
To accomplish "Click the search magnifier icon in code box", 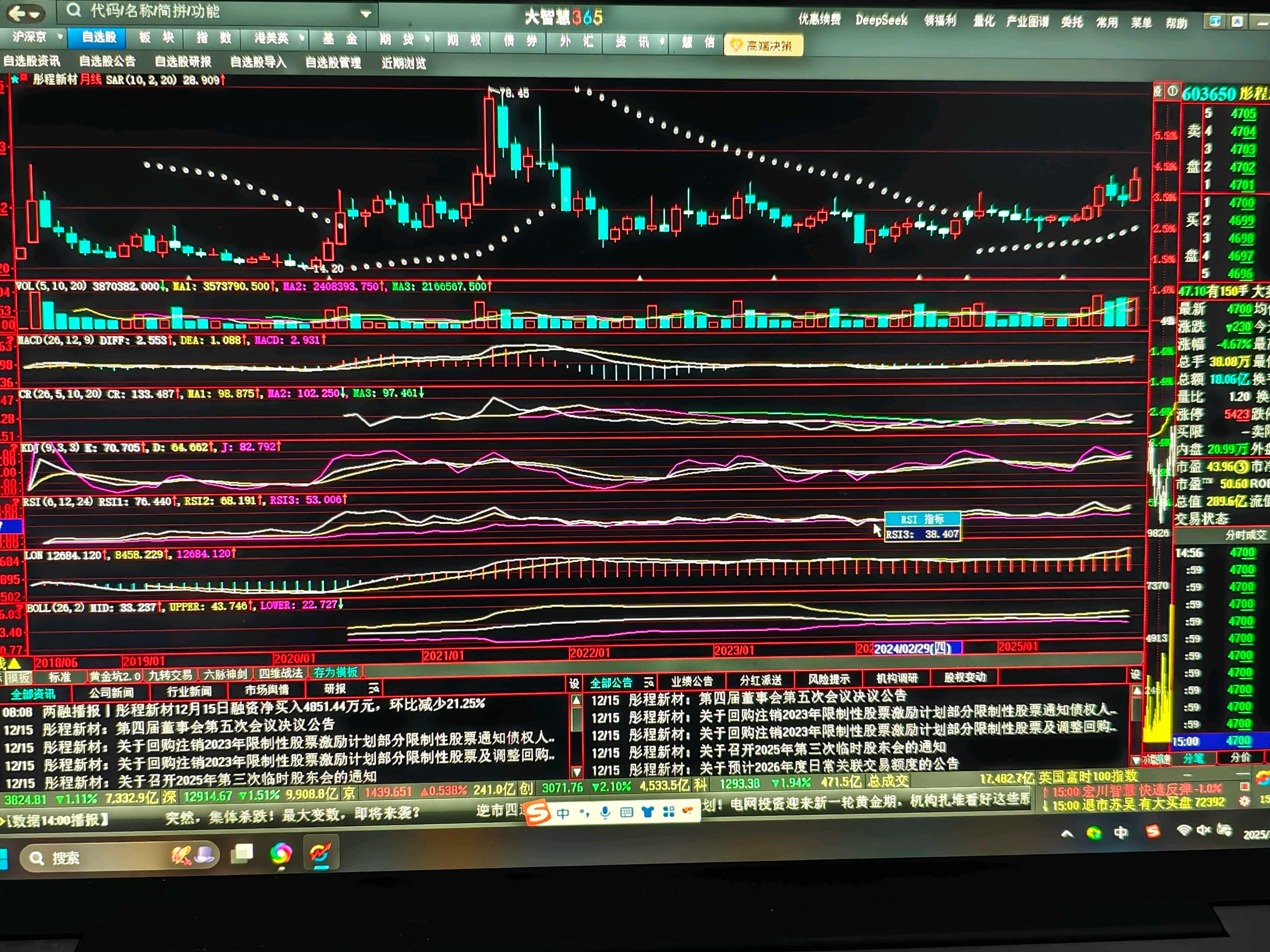I will pos(73,10).
